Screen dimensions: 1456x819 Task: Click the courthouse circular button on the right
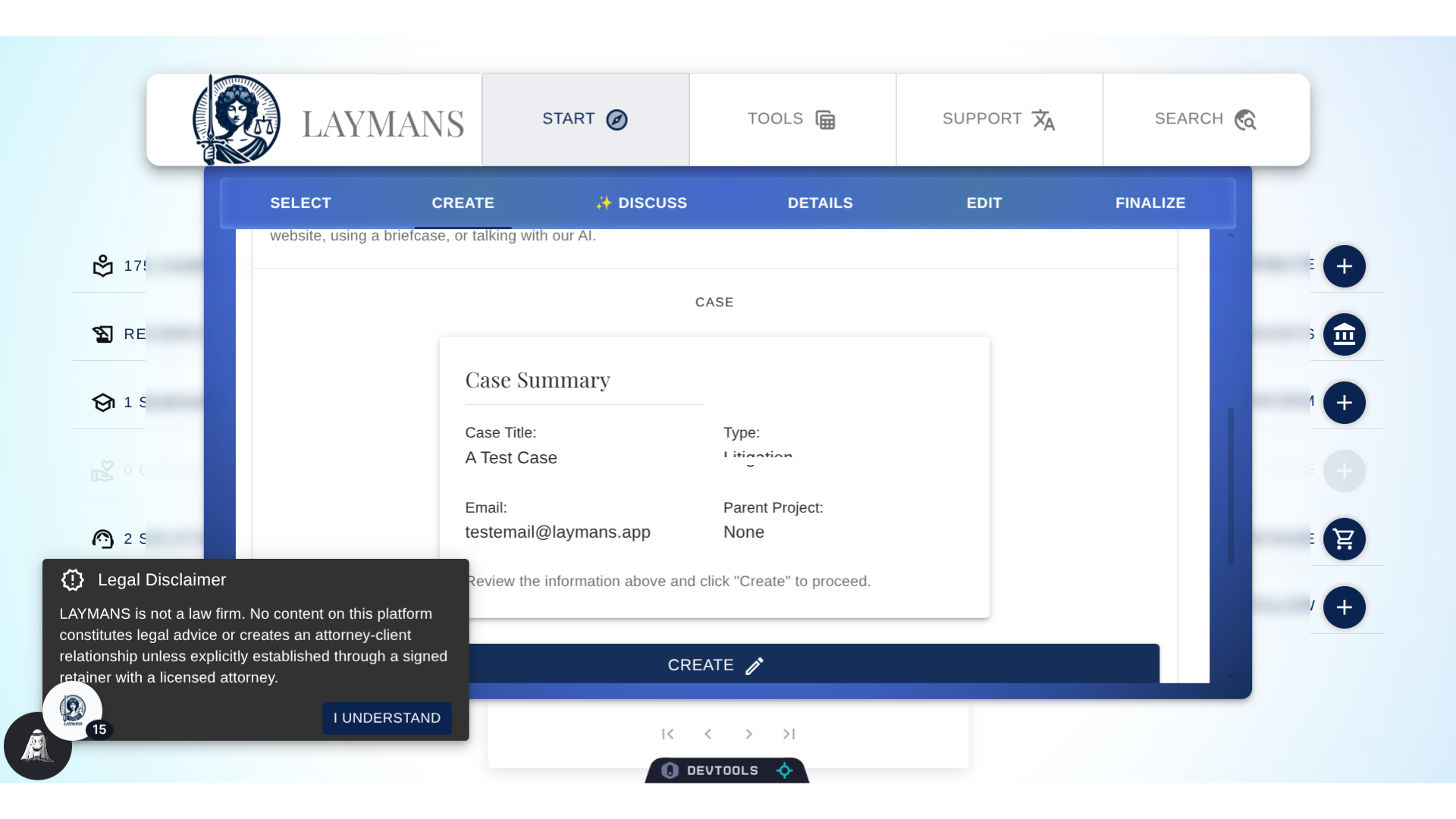click(1345, 334)
